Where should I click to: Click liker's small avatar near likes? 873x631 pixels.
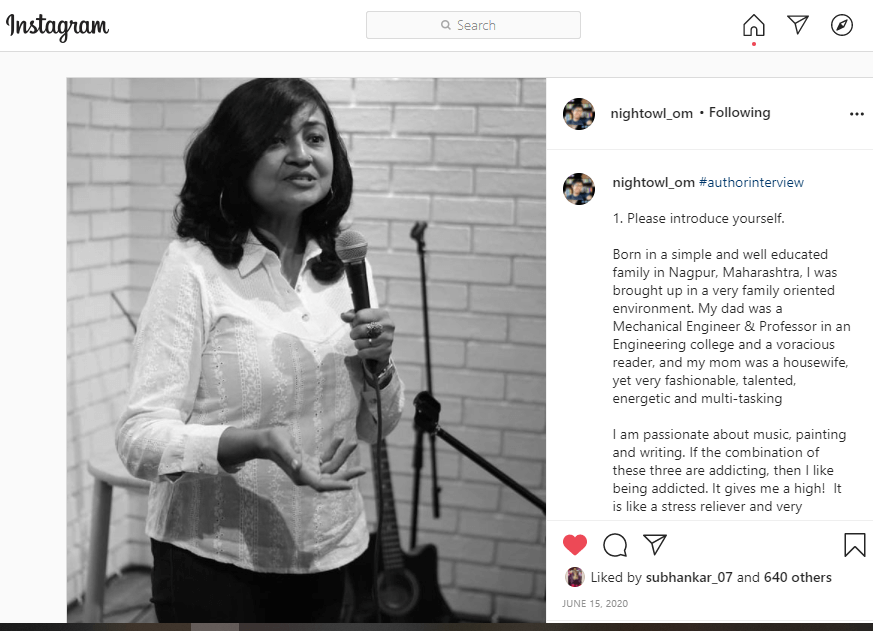pyautogui.click(x=575, y=578)
